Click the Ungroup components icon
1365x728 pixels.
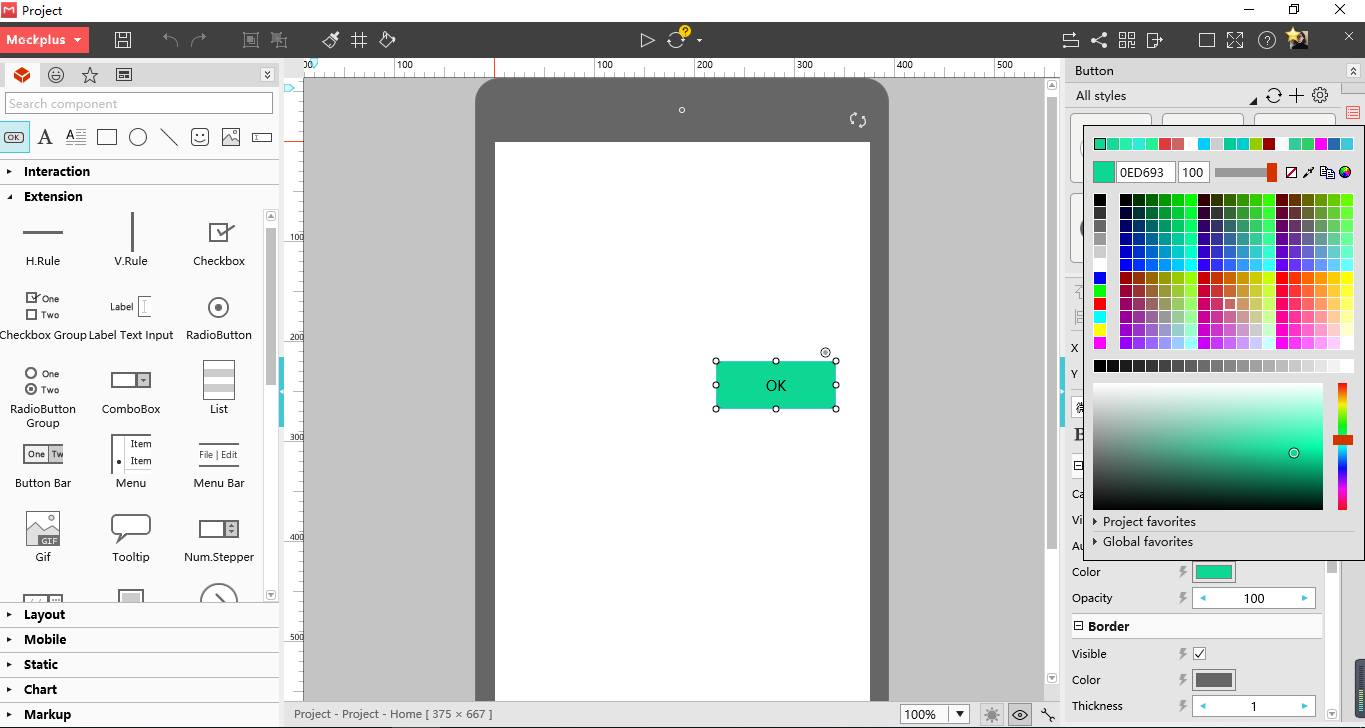point(279,40)
